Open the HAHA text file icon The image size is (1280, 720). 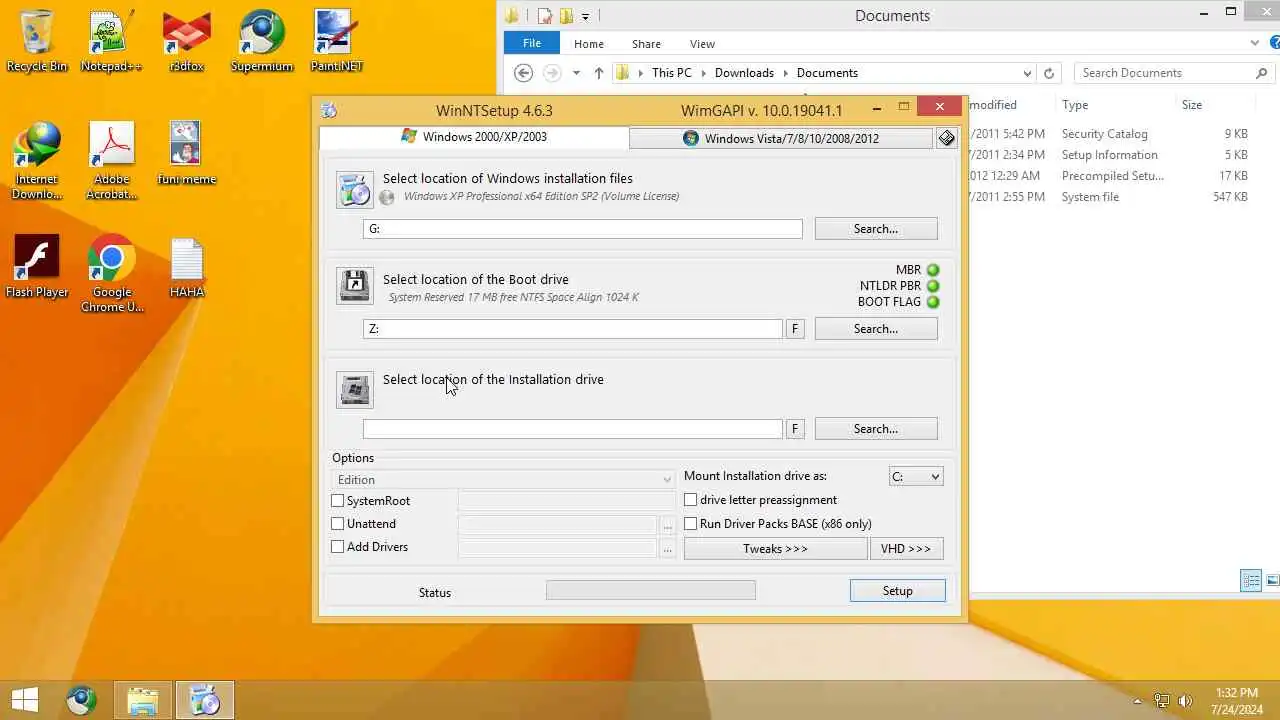coord(187,267)
